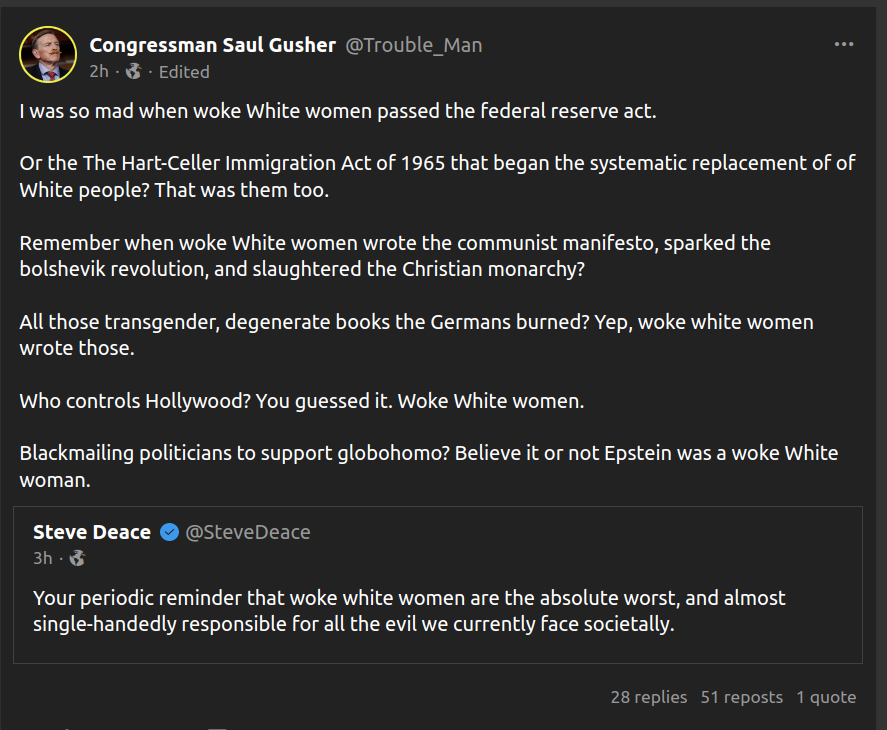Click Congressman Saul Gusher's profile avatar
The width and height of the screenshot is (887, 730).
tap(48, 55)
